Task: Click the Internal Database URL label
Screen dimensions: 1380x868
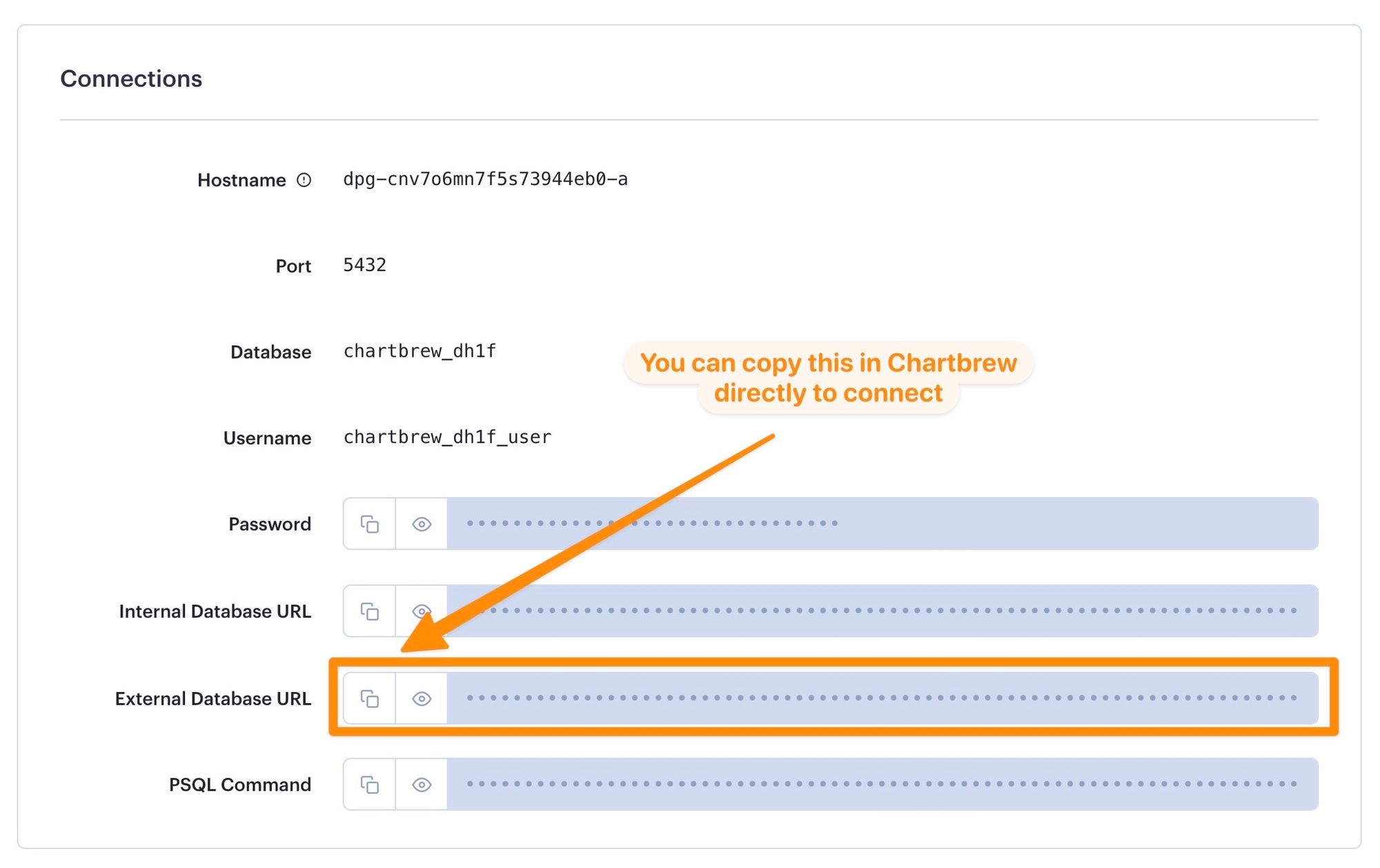Action: pos(215,611)
